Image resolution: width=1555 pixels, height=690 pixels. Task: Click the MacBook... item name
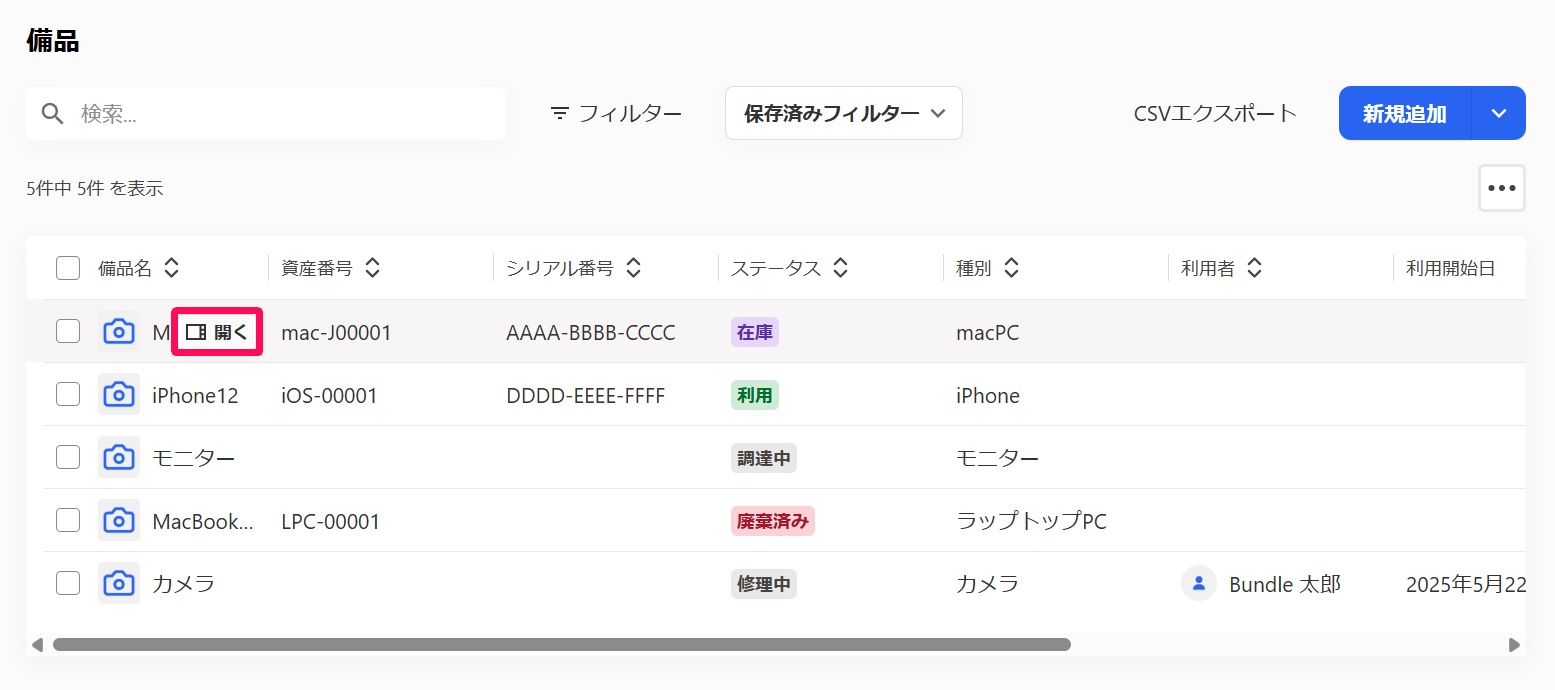[203, 521]
